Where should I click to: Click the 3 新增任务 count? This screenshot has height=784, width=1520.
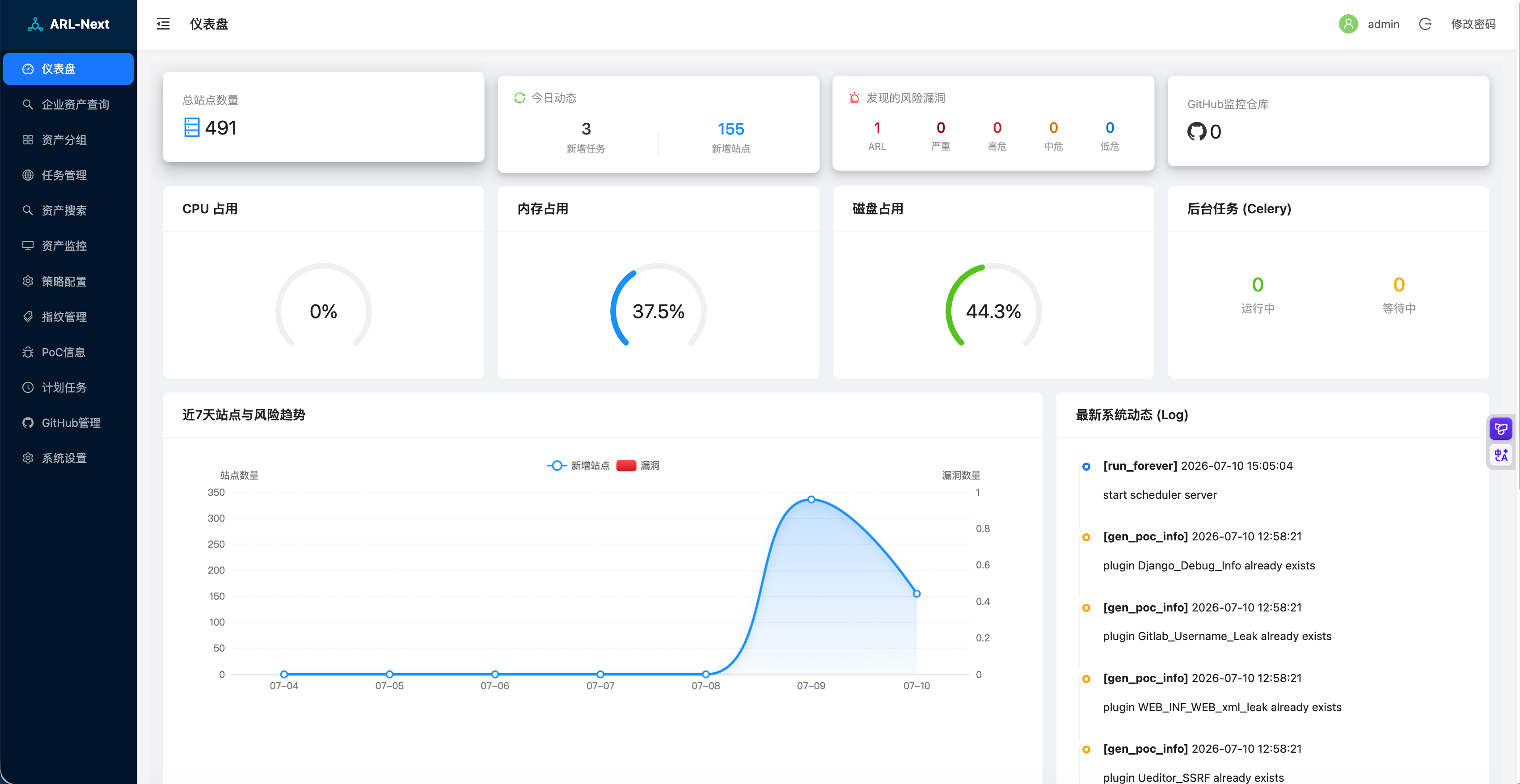tap(586, 129)
